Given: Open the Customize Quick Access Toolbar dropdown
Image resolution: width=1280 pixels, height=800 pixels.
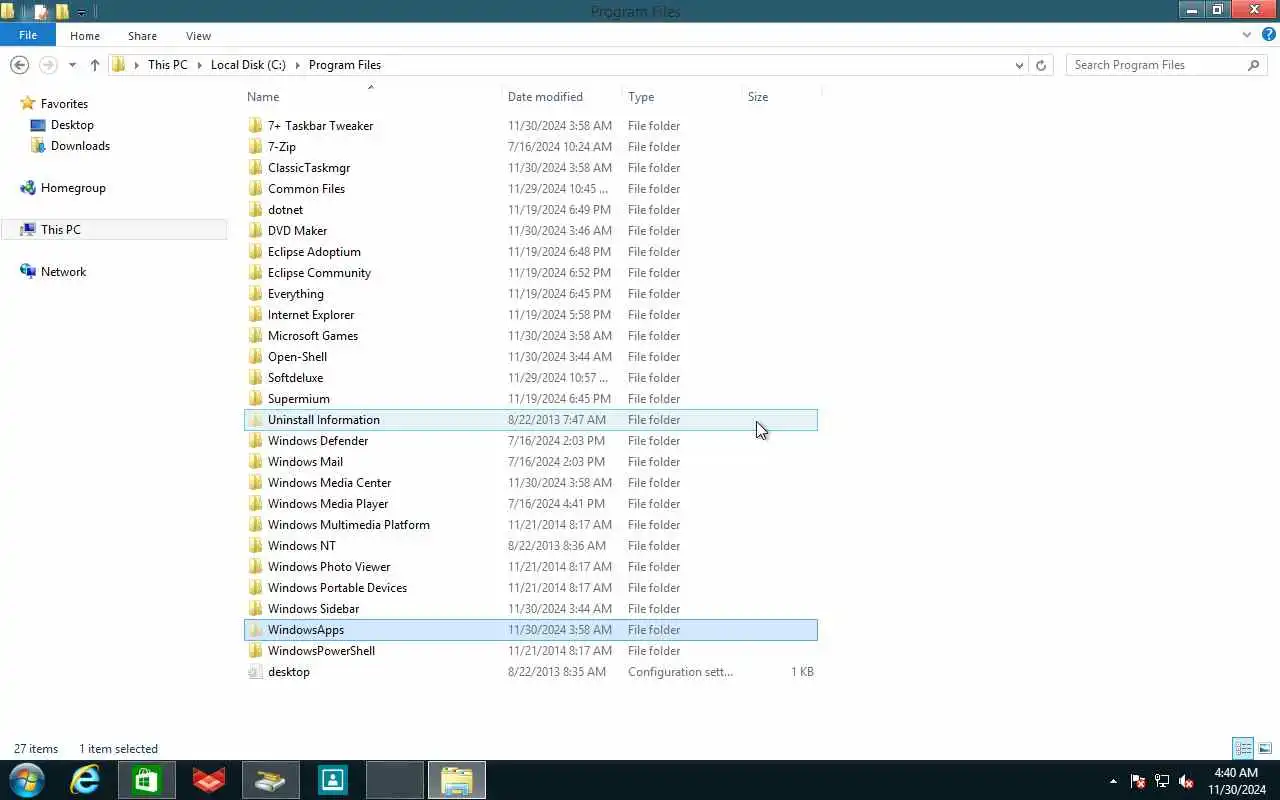Looking at the screenshot, I should [82, 12].
